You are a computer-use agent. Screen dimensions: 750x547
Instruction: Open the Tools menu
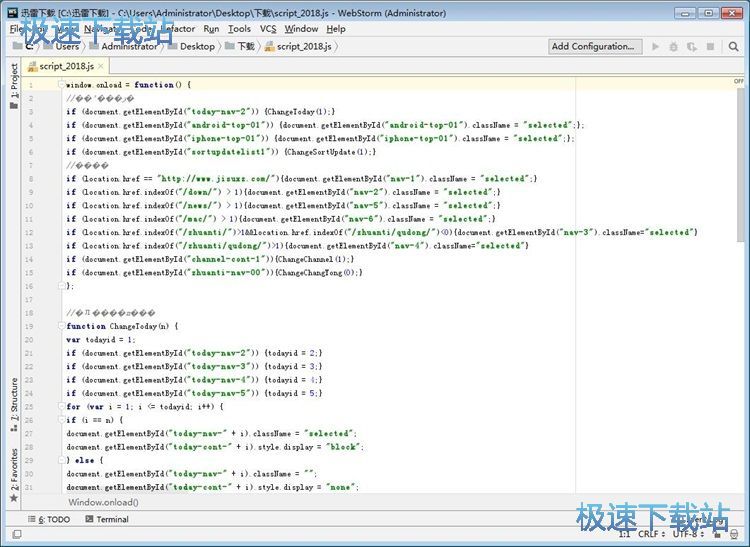point(240,29)
